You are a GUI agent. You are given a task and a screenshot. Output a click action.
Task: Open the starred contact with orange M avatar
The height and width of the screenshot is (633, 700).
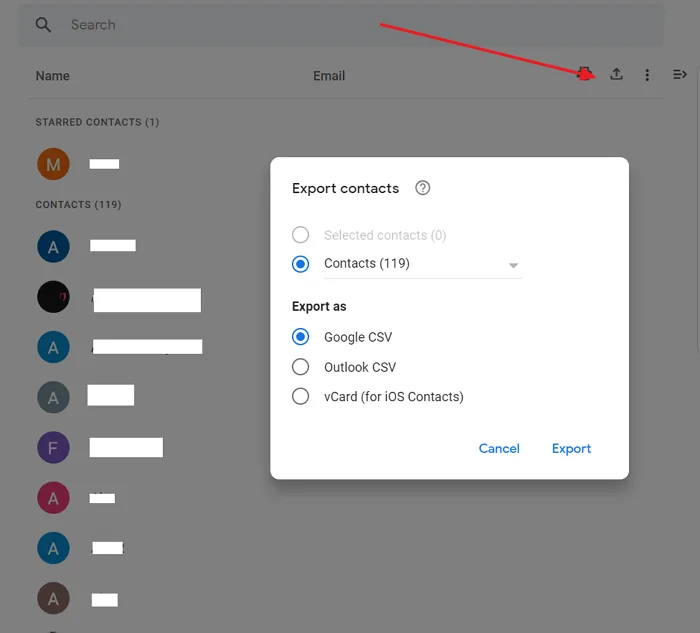coord(53,164)
